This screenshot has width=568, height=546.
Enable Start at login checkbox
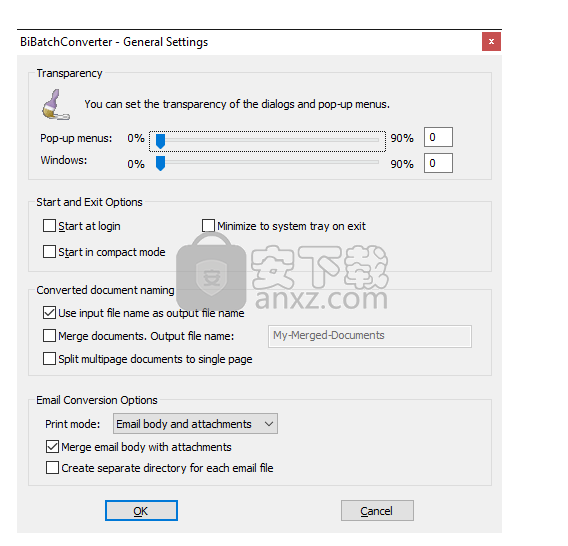49,225
